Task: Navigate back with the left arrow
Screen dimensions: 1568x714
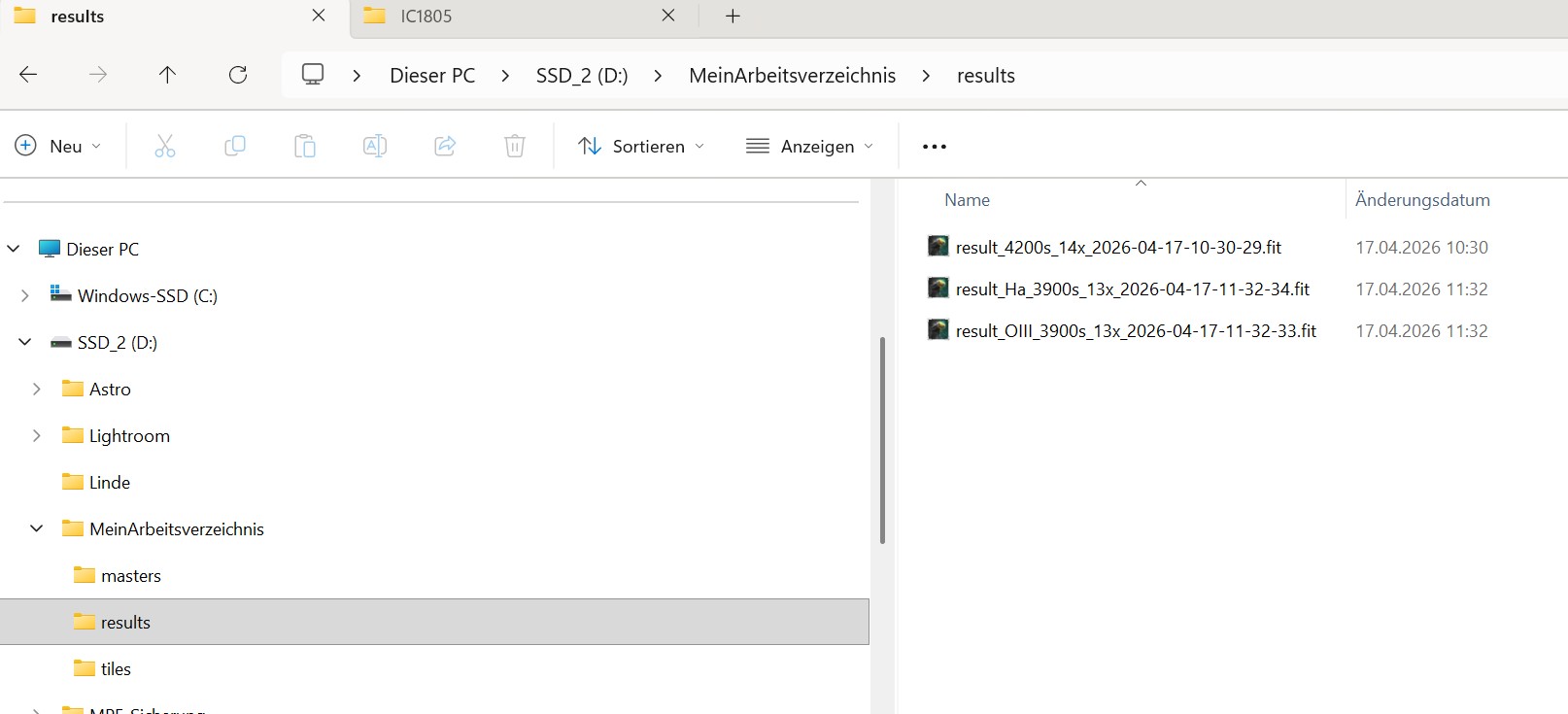Action: point(28,75)
